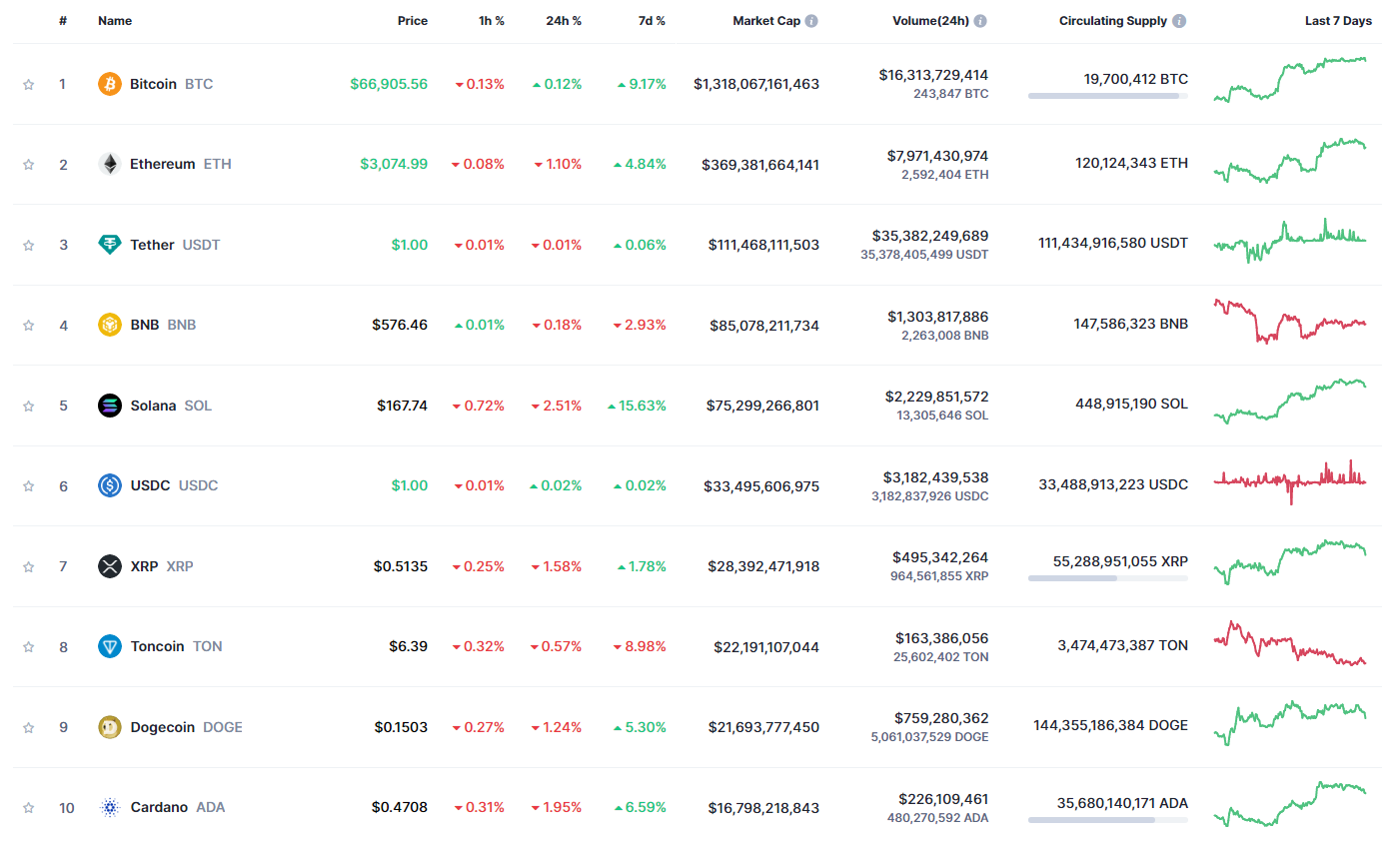Open BNB's red 7-day sparkline chart
The image size is (1400, 846).
click(x=1290, y=321)
